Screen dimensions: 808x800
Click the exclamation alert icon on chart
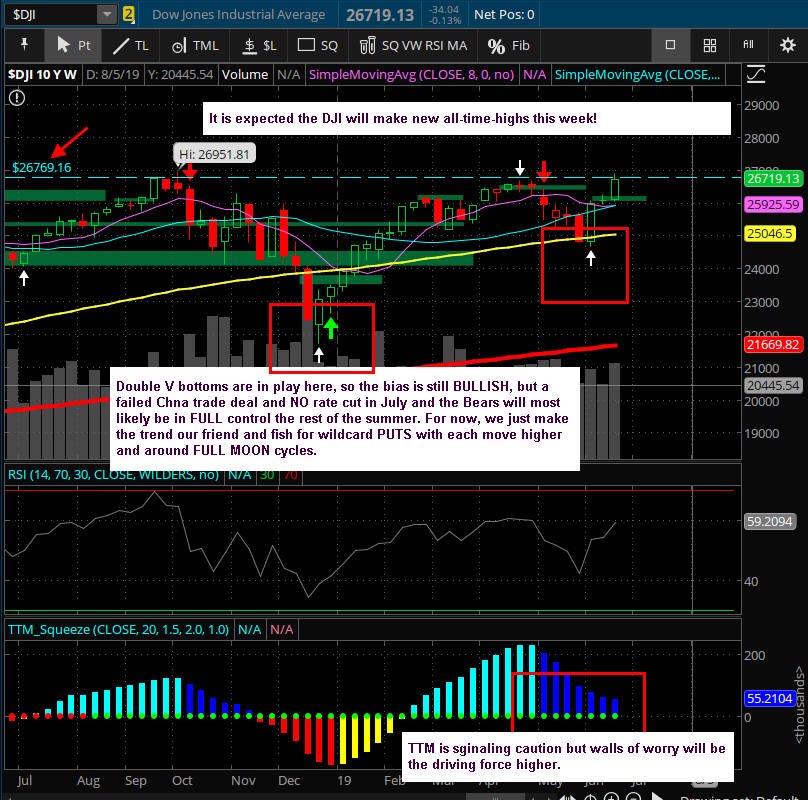17,97
